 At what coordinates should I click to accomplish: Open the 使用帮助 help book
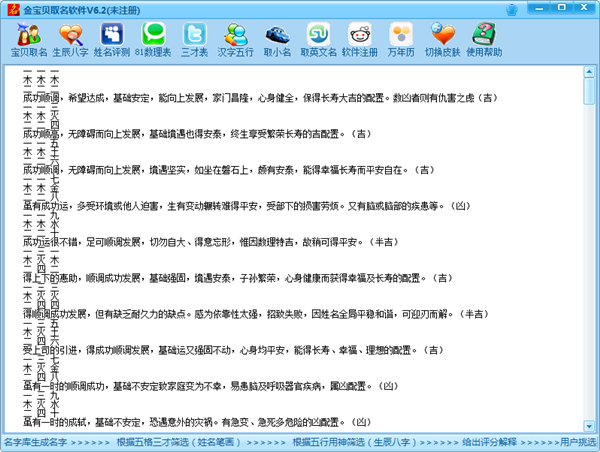(484, 40)
